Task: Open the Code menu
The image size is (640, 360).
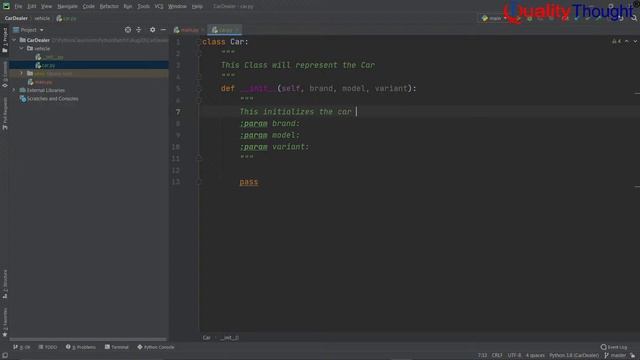Action: click(88, 7)
